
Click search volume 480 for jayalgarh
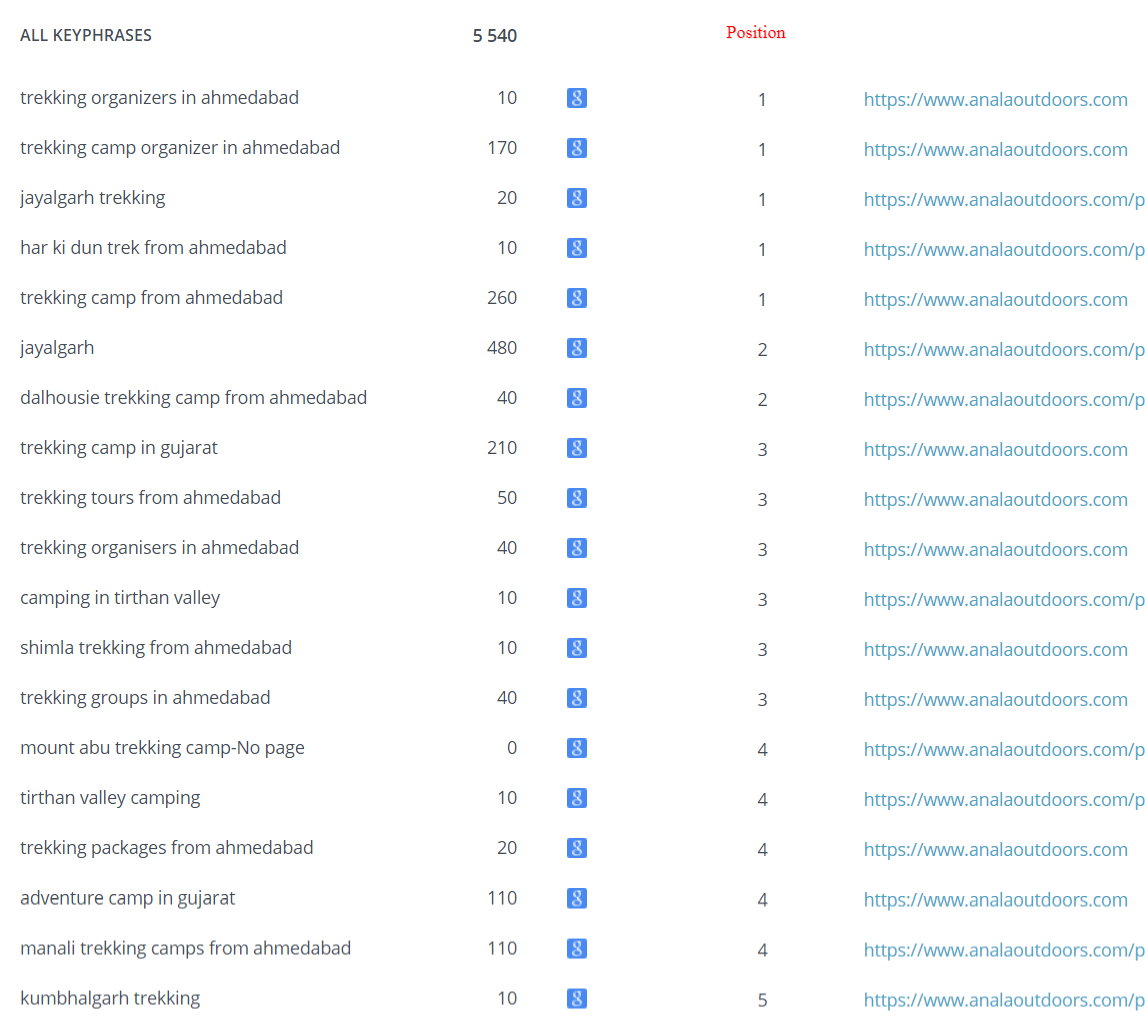tap(502, 348)
